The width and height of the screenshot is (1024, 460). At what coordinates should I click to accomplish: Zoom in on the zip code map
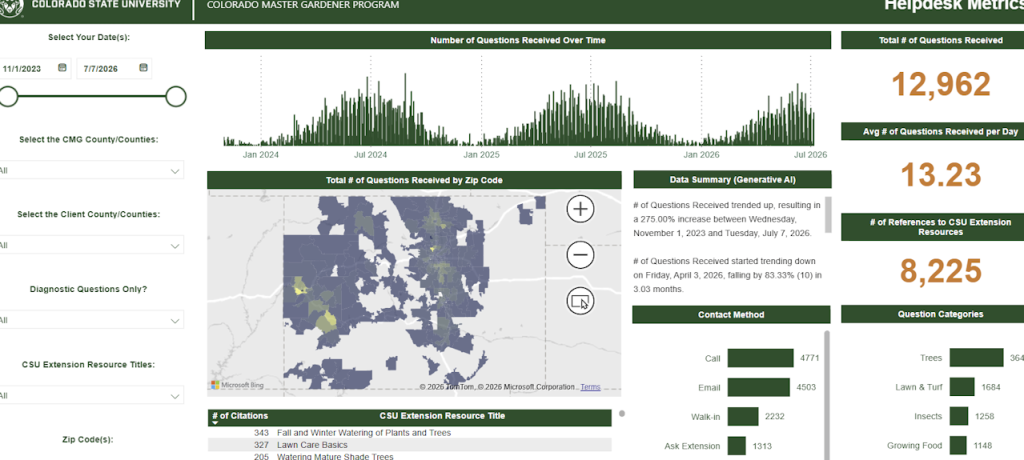click(x=580, y=209)
